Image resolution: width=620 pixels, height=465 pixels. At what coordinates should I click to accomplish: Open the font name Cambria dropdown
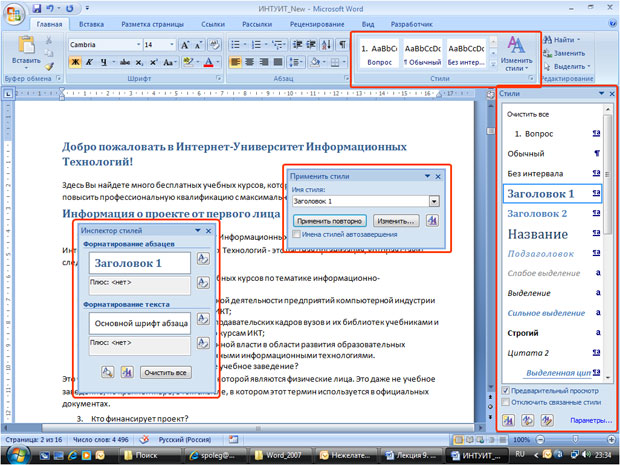[x=138, y=45]
